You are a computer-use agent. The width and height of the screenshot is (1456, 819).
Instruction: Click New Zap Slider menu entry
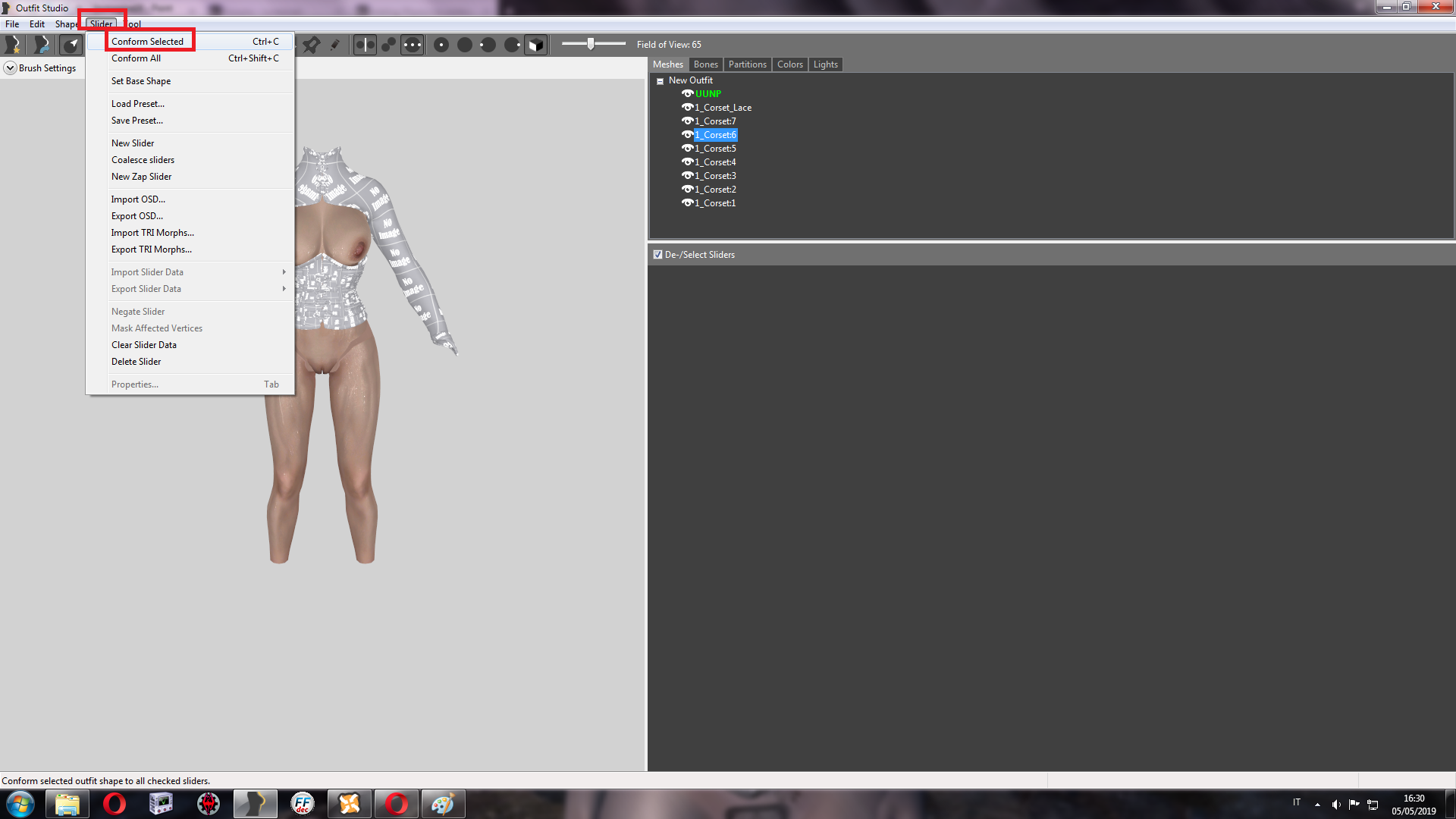coord(141,177)
